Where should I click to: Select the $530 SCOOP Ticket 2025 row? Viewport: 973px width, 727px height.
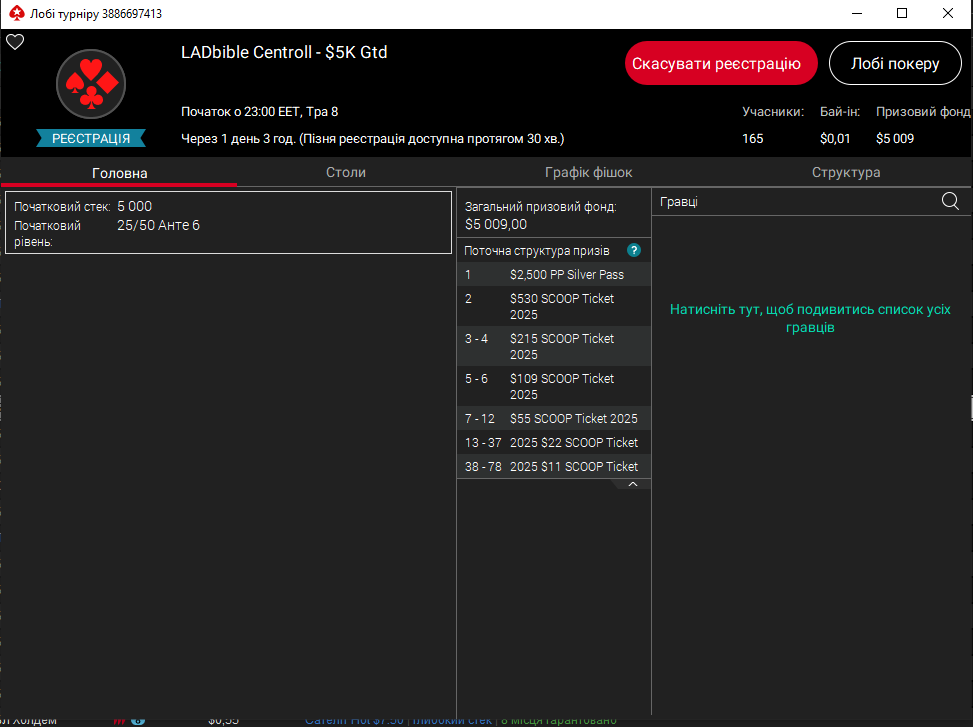(x=554, y=306)
